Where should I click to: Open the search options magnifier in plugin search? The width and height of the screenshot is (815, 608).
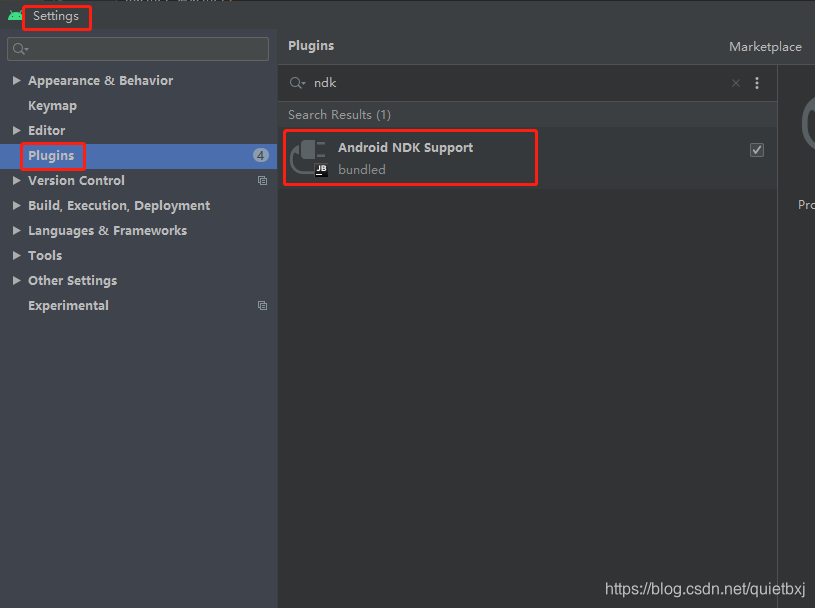[296, 83]
